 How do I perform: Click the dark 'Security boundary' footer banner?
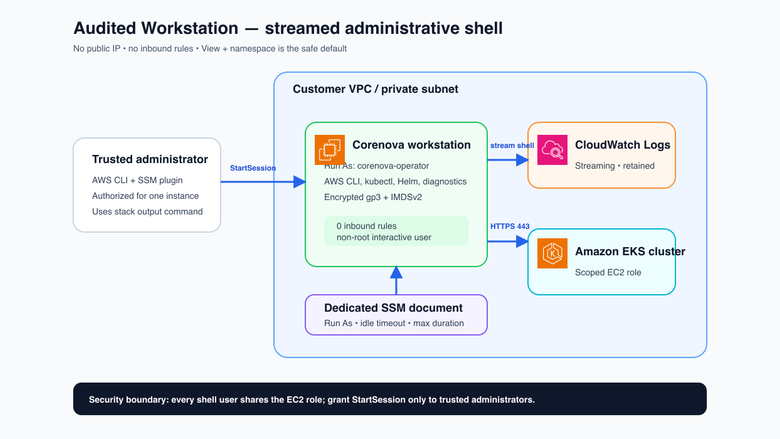coord(390,399)
